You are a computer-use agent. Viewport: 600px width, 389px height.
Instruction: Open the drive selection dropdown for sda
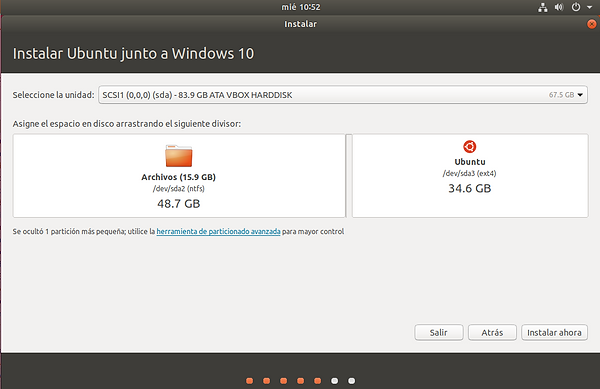click(343, 95)
